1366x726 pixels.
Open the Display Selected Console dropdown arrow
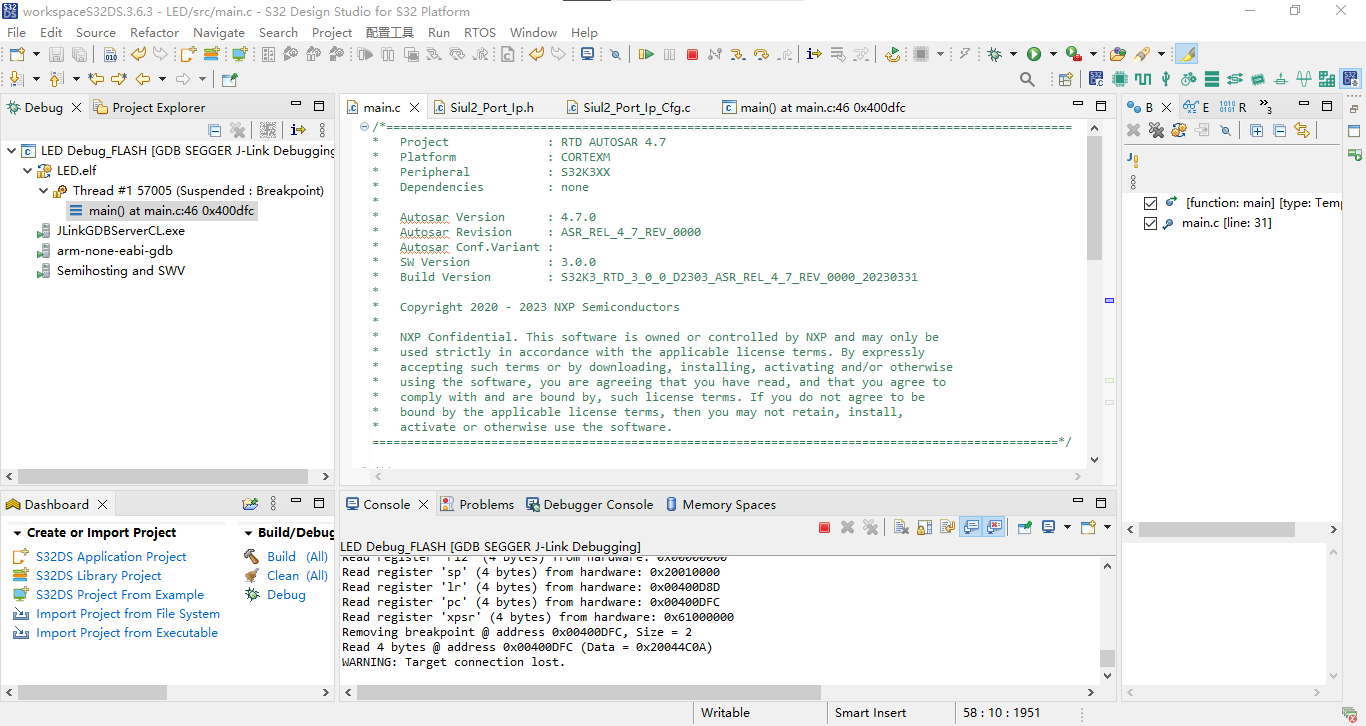pyautogui.click(x=1067, y=527)
